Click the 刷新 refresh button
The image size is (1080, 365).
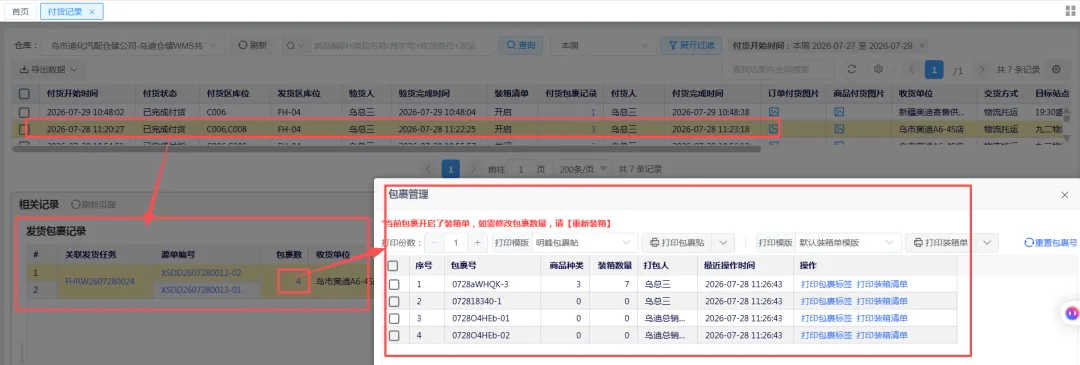[x=253, y=45]
